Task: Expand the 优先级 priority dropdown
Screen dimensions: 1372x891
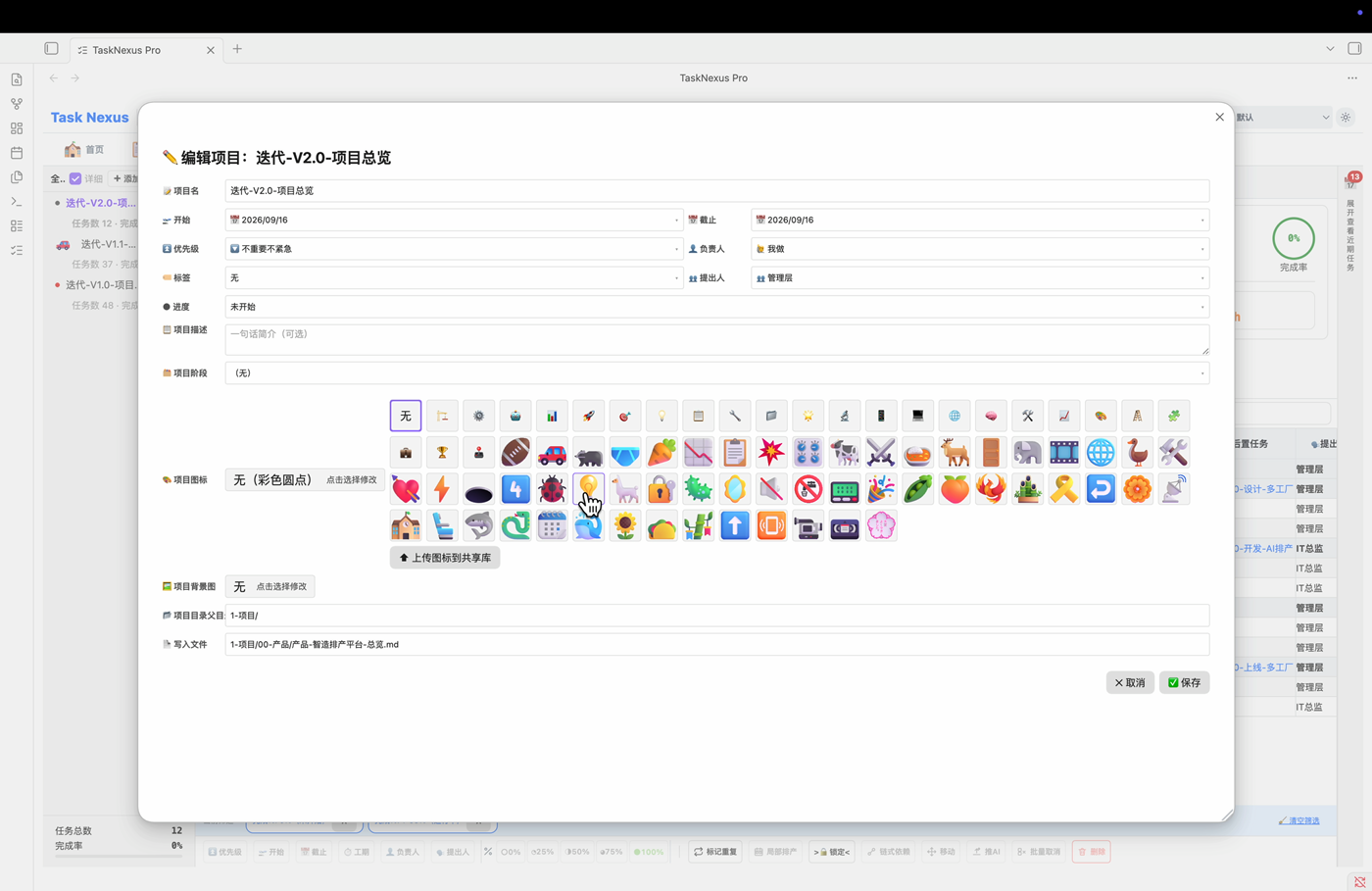Action: click(454, 249)
